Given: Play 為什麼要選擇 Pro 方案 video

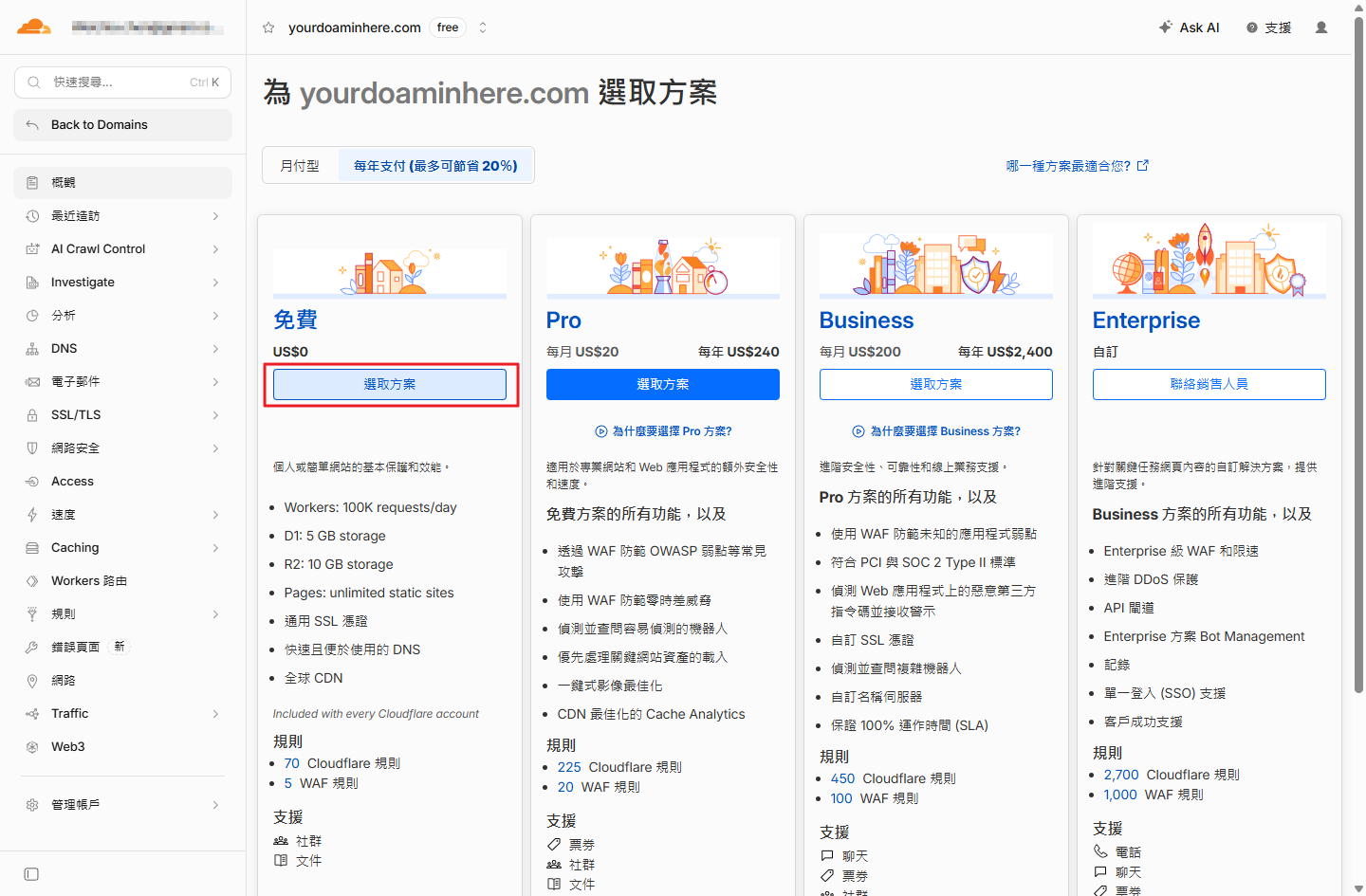Looking at the screenshot, I should point(663,431).
